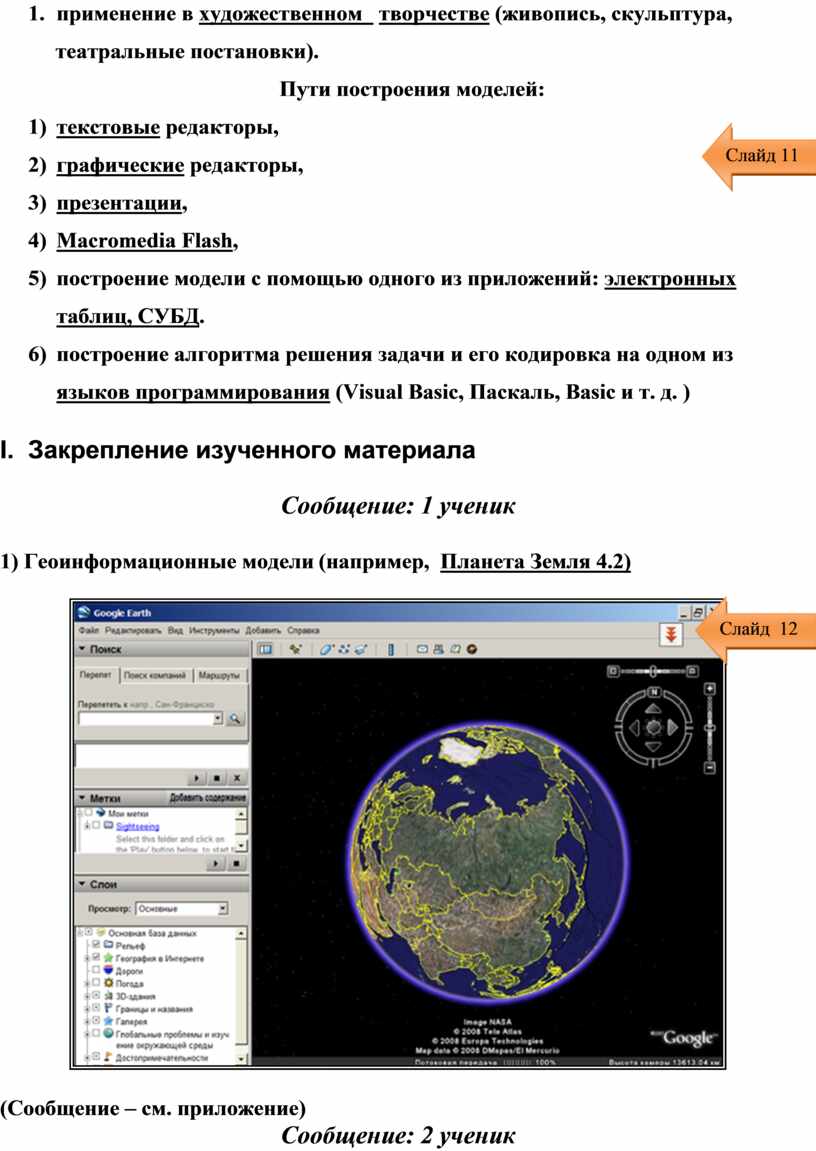The width and height of the screenshot is (816, 1151).
Task: Collapse the Поиск panel
Action: click(82, 649)
